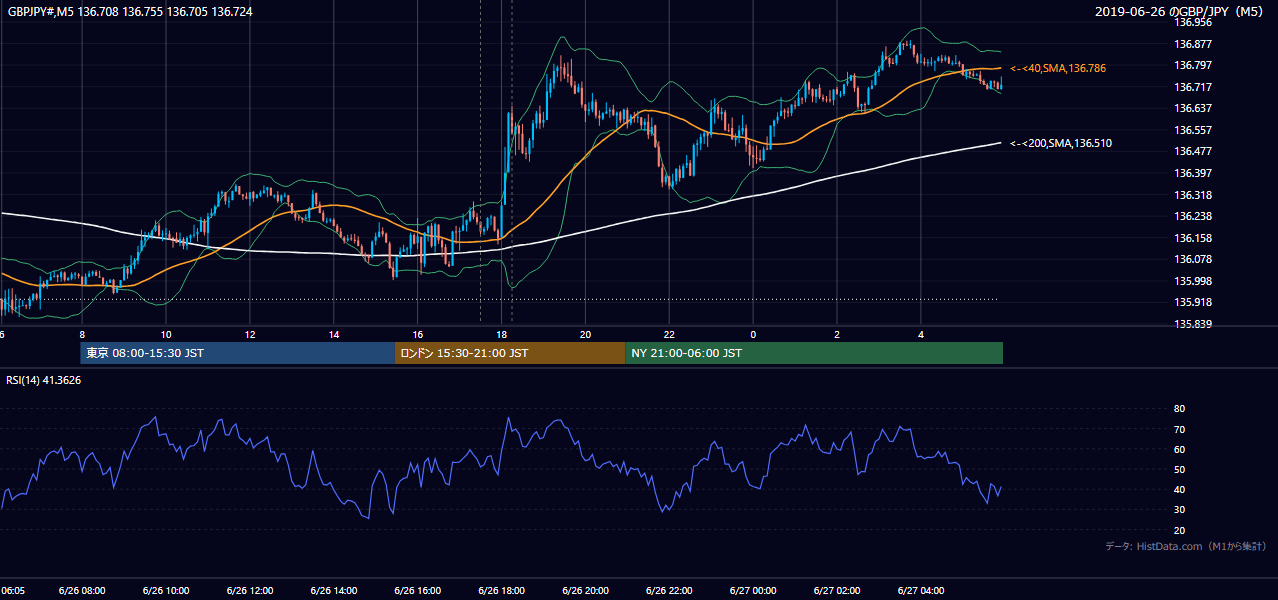Click the 6/27 00:00 time axis label
The width and height of the screenshot is (1278, 600).
click(753, 590)
